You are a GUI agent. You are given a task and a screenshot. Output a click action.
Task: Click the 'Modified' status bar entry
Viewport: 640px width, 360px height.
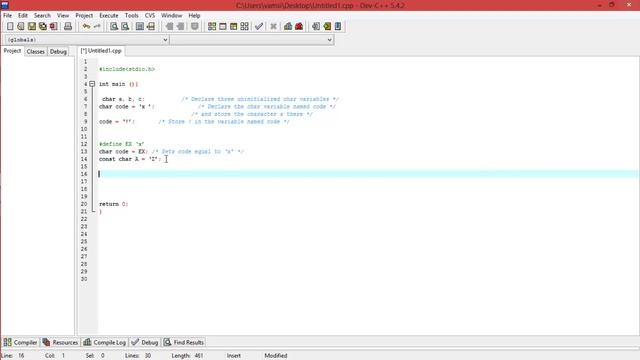tap(276, 356)
